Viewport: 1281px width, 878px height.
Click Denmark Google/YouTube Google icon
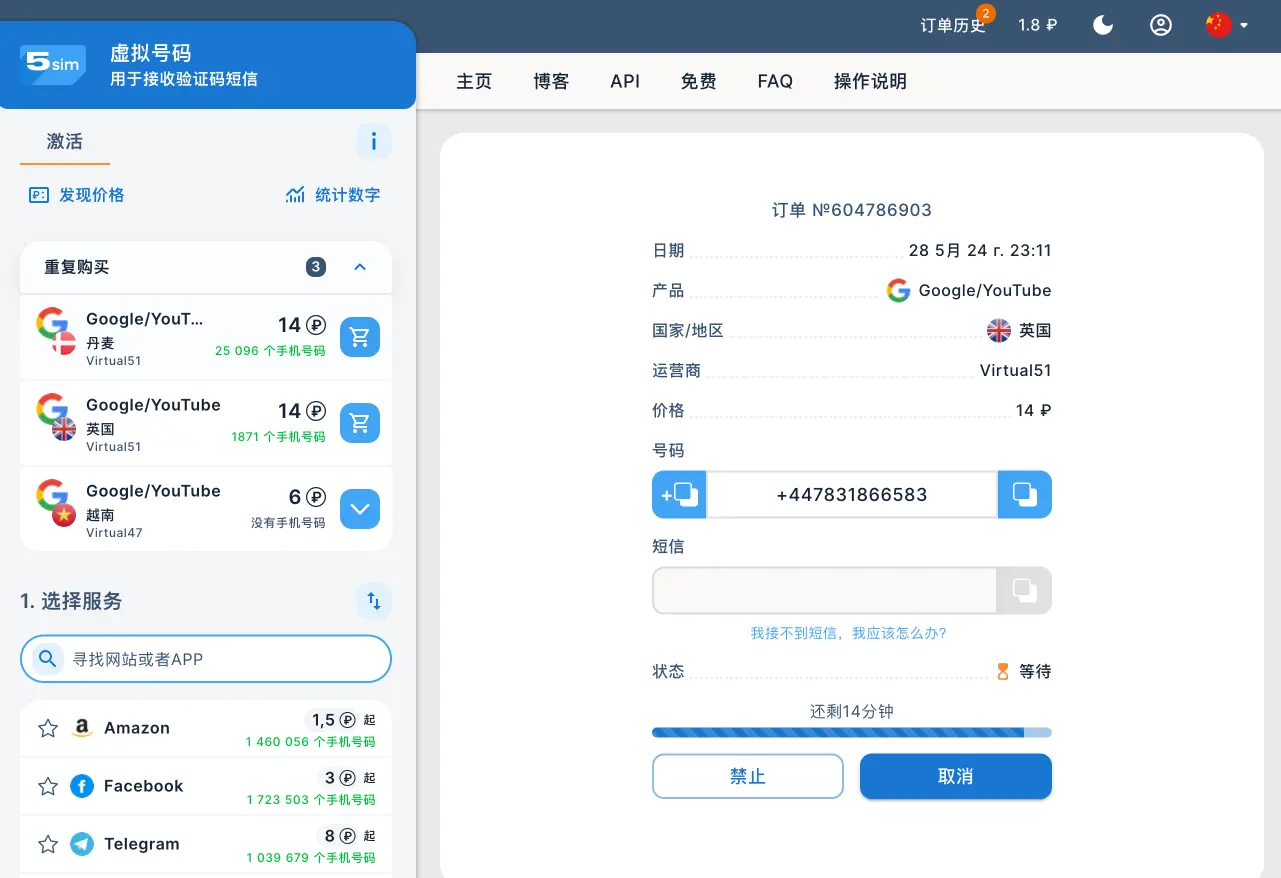click(52, 323)
